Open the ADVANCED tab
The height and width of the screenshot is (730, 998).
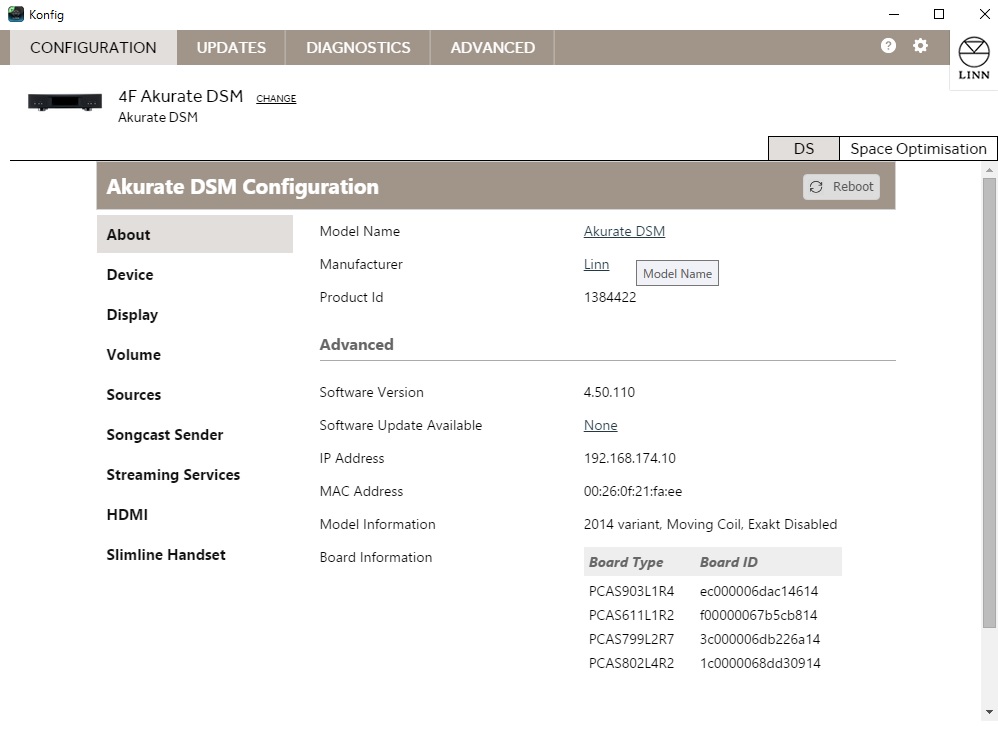[493, 48]
